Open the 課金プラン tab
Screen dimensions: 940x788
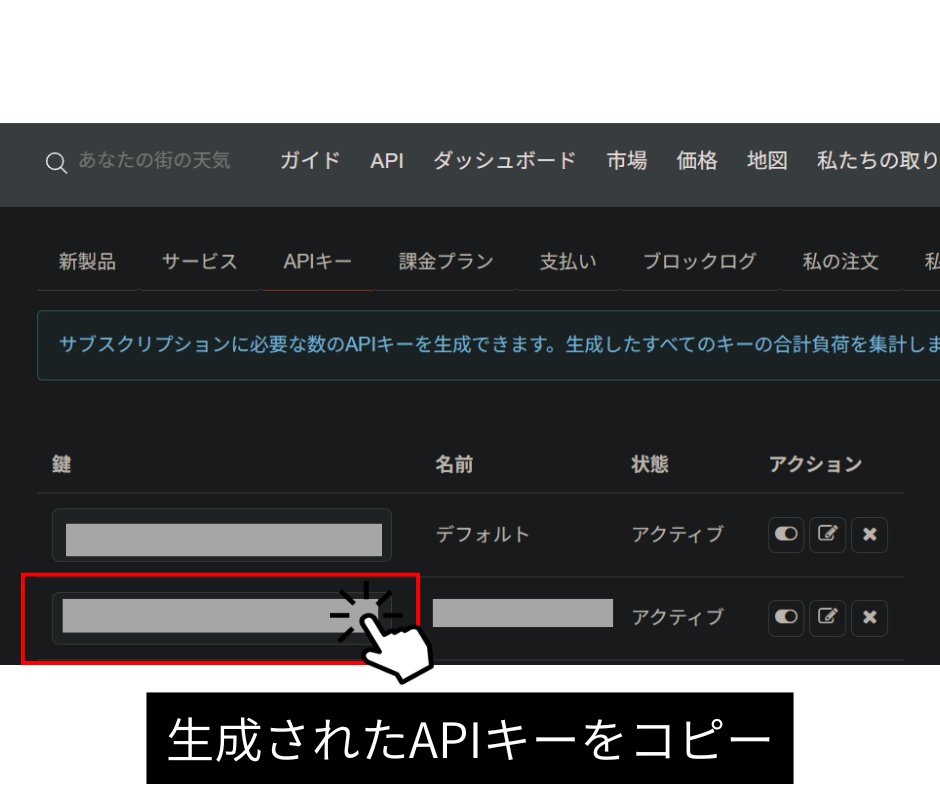(445, 261)
